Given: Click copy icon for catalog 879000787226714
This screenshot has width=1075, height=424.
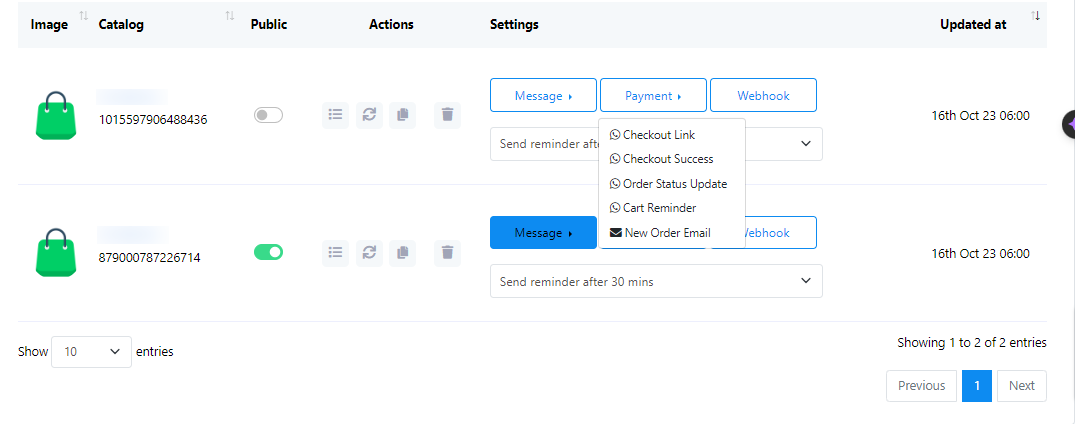Looking at the screenshot, I should point(402,253).
